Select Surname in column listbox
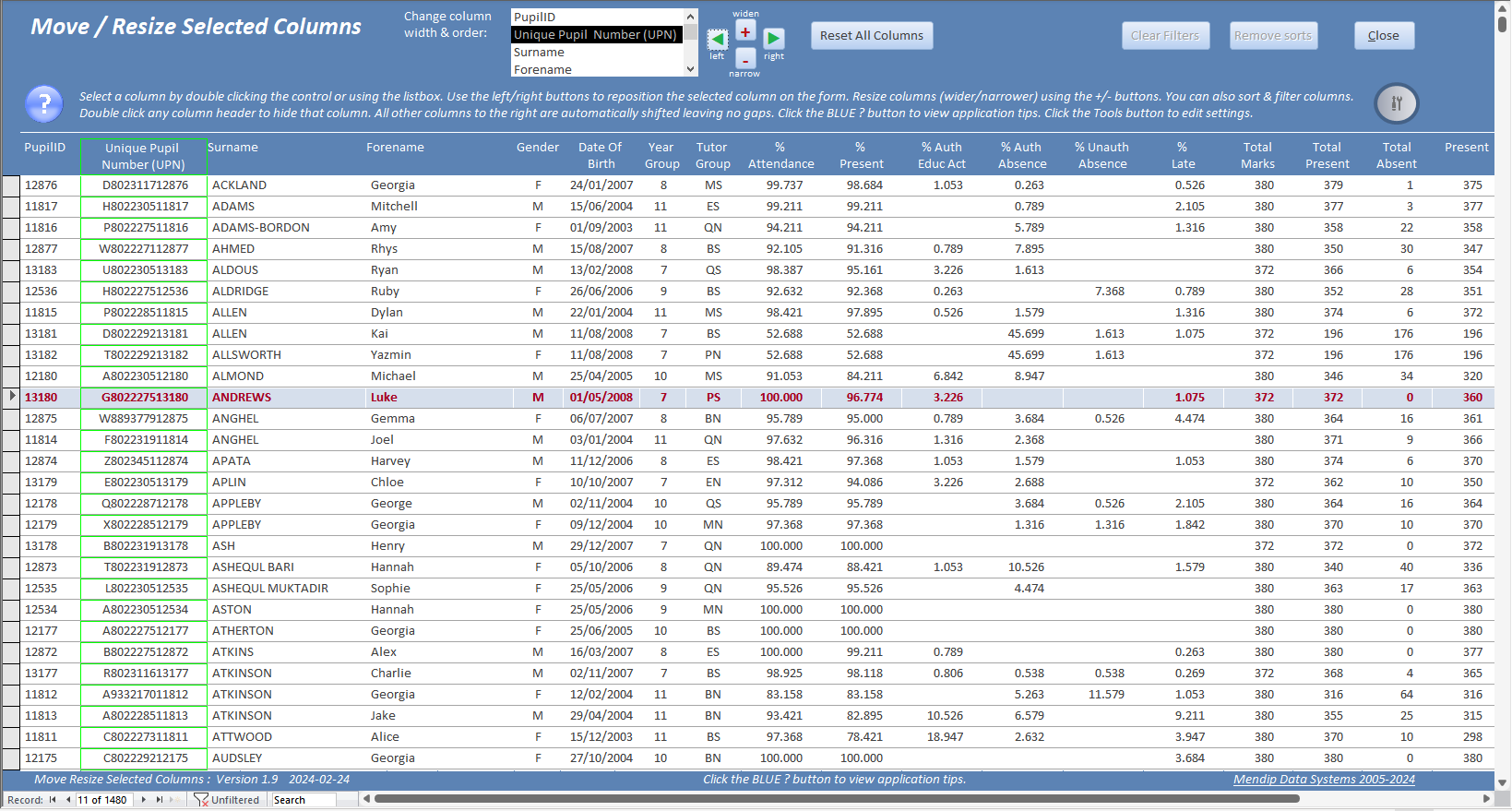 click(597, 52)
